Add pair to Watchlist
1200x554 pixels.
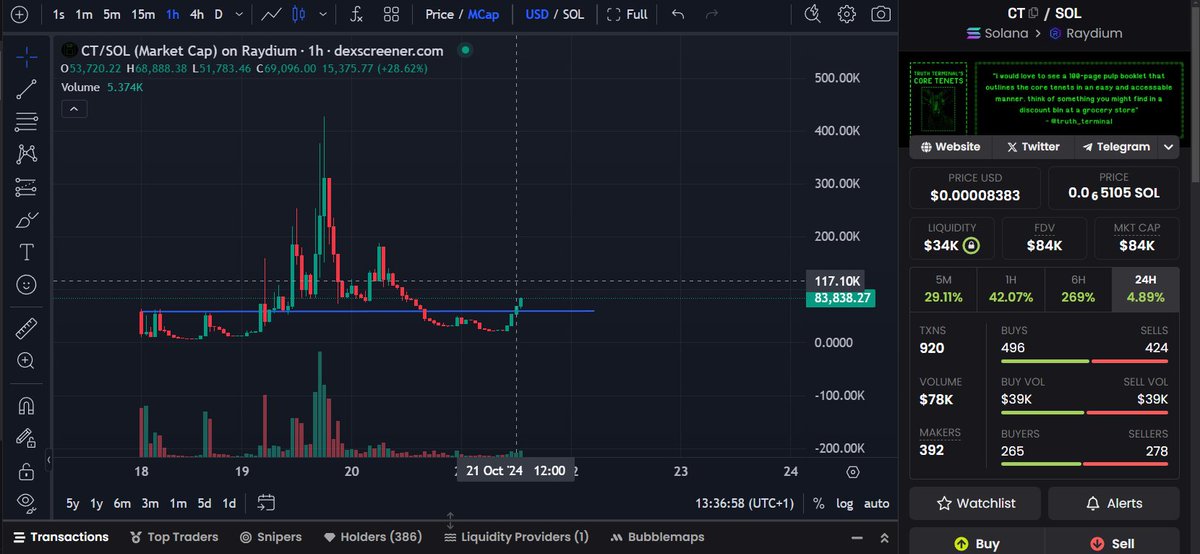point(975,503)
